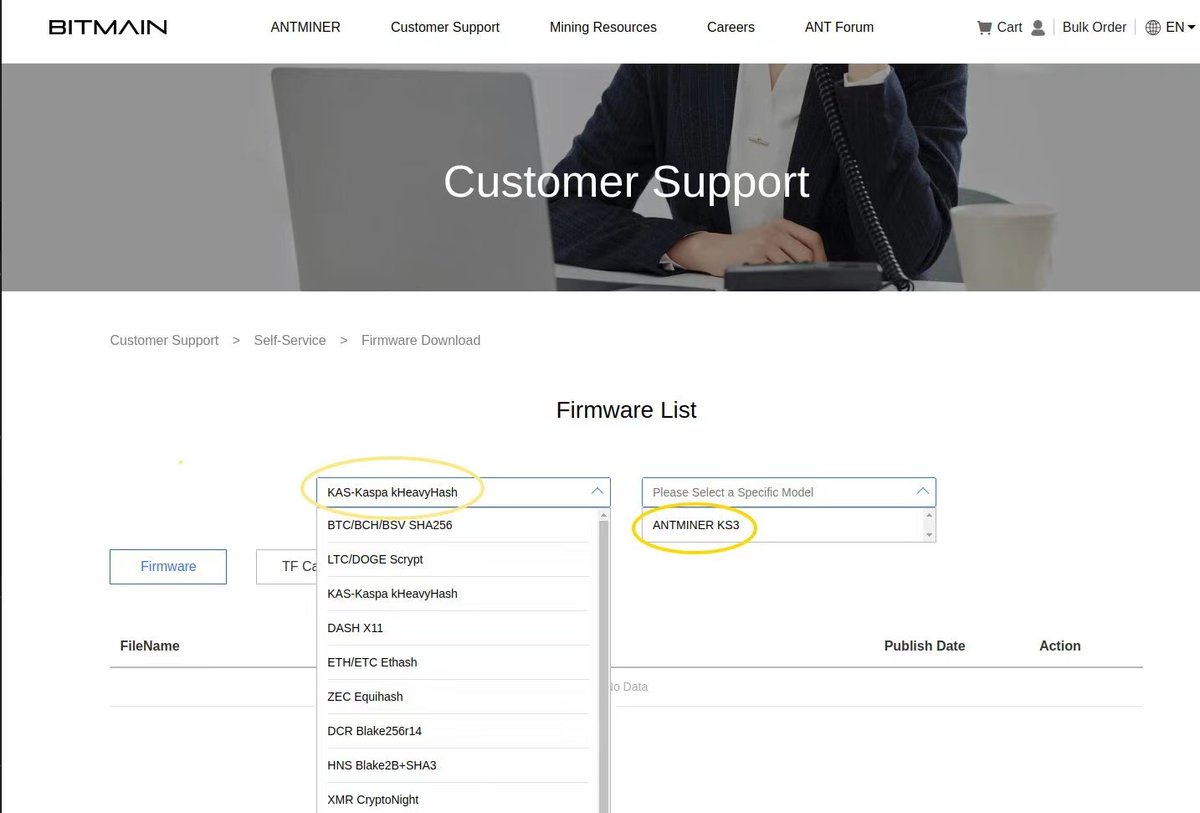
Task: Click the arrow on the Specific Model dropdown
Action: [x=922, y=491]
